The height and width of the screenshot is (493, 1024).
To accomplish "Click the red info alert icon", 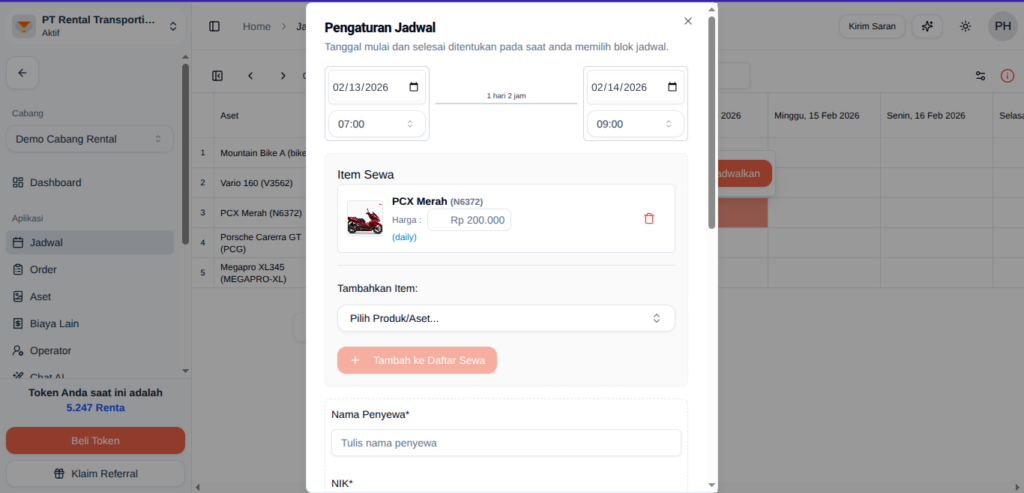I will coord(1007,75).
